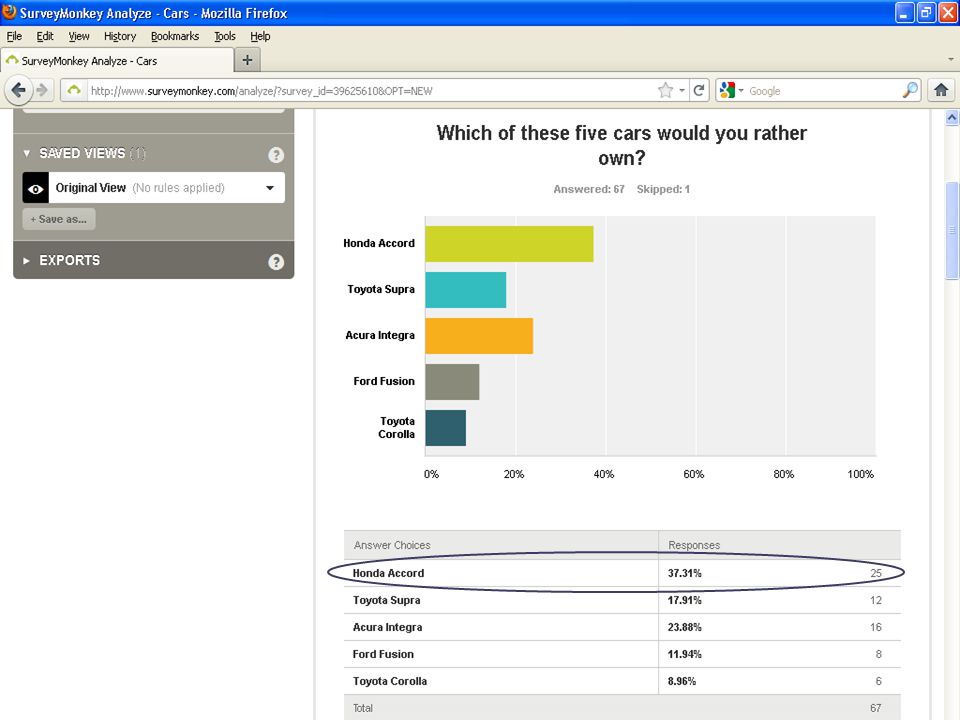Screen dimensions: 960x720
Task: Click the Answered: 67 text
Action: [x=588, y=189]
